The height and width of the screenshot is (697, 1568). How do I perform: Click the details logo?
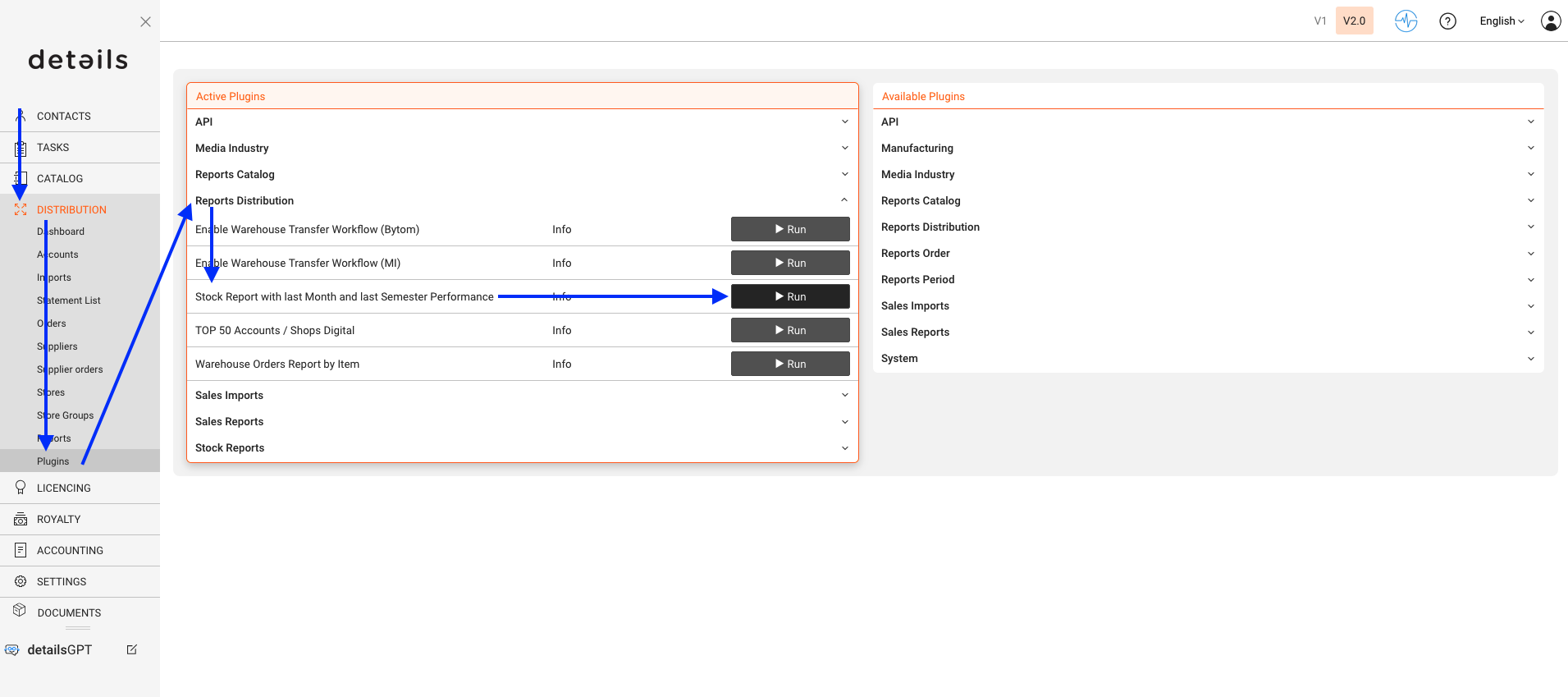point(79,60)
